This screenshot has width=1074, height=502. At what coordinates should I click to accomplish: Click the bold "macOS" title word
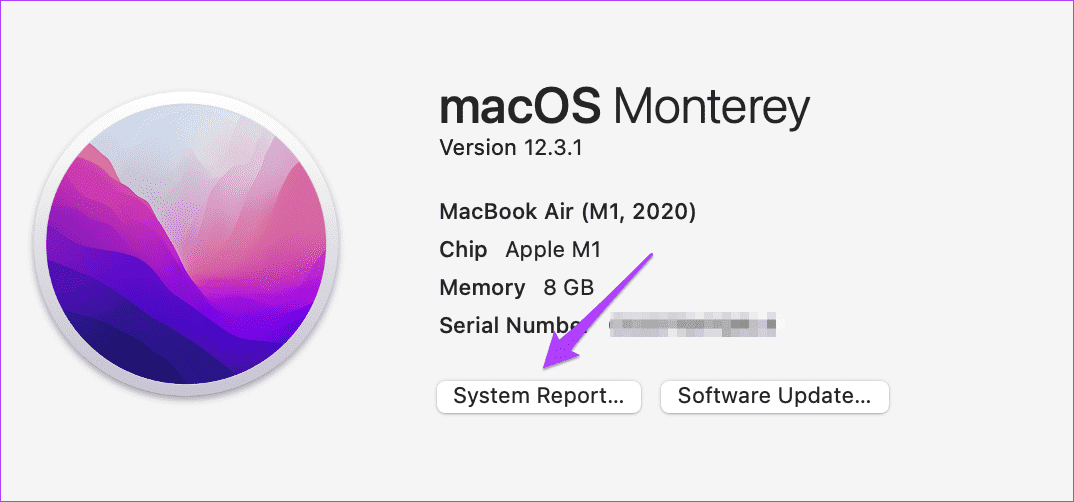[x=519, y=107]
